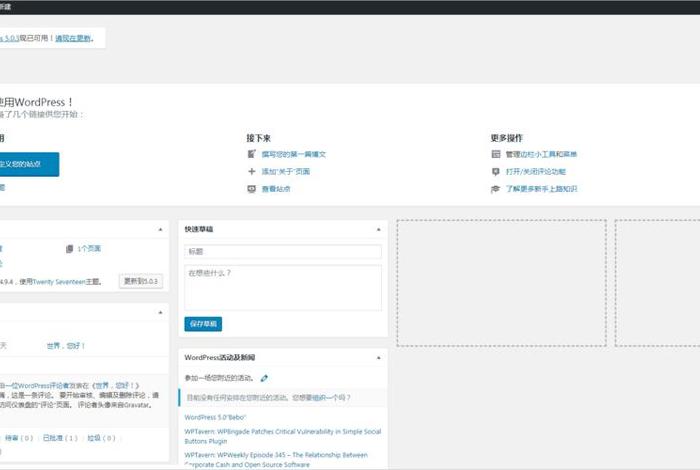Open the 添加"关于"页面 link
700x470 pixels.
[x=286, y=171]
